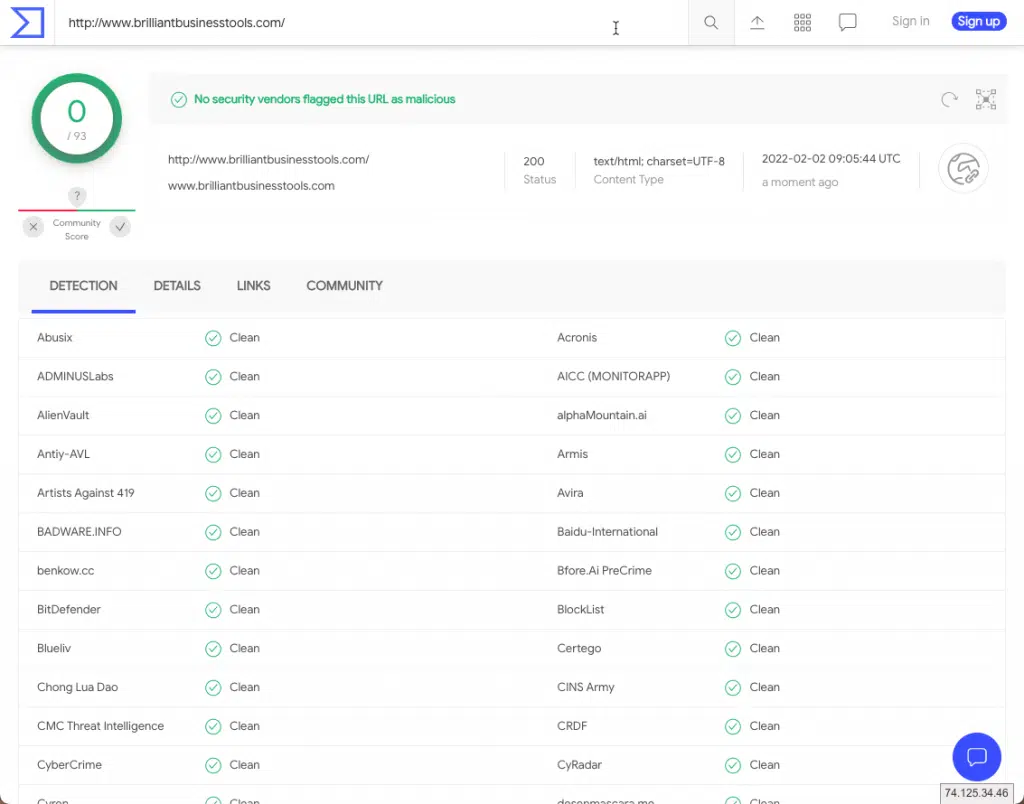
Task: Click the reanalyze refresh icon
Action: [949, 99]
